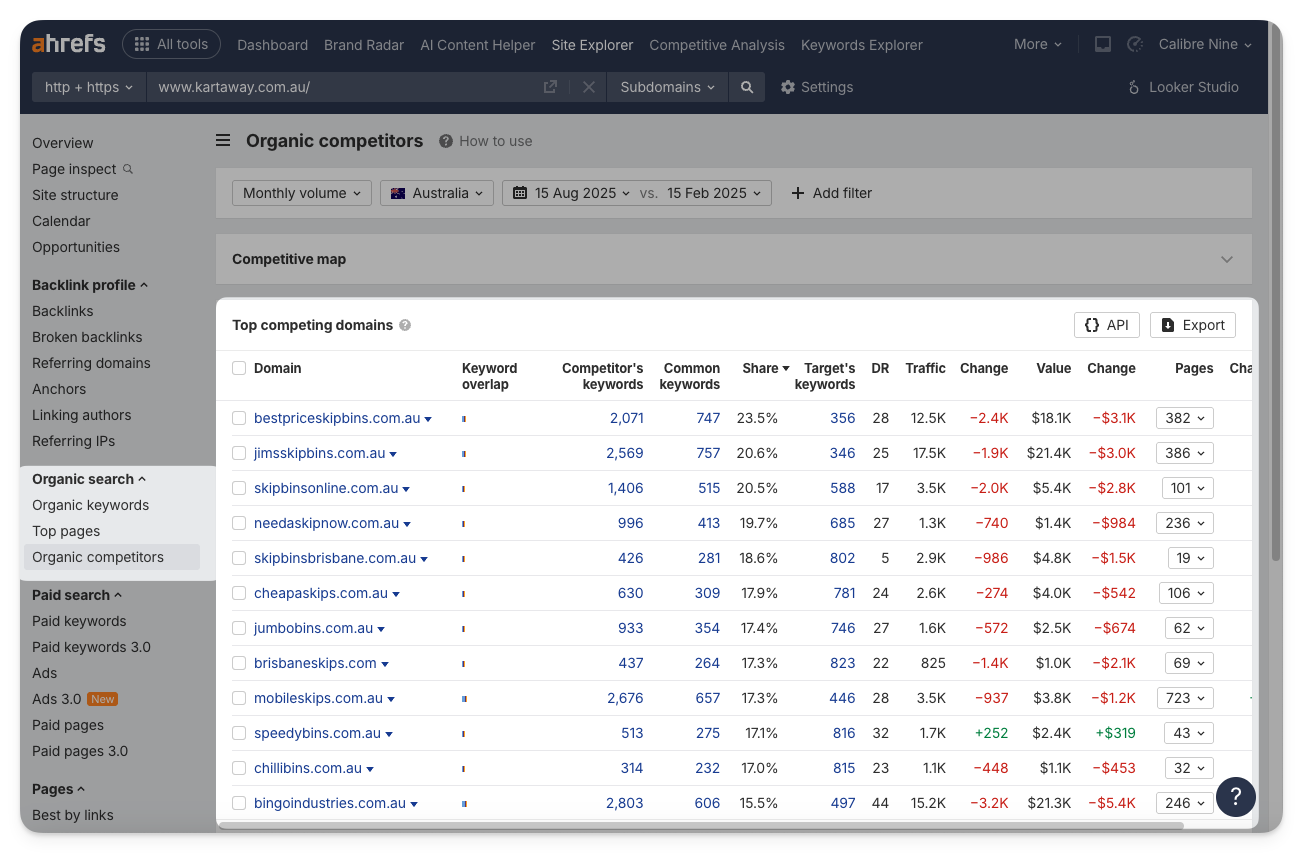
Task: Click the URL input field
Action: point(340,87)
